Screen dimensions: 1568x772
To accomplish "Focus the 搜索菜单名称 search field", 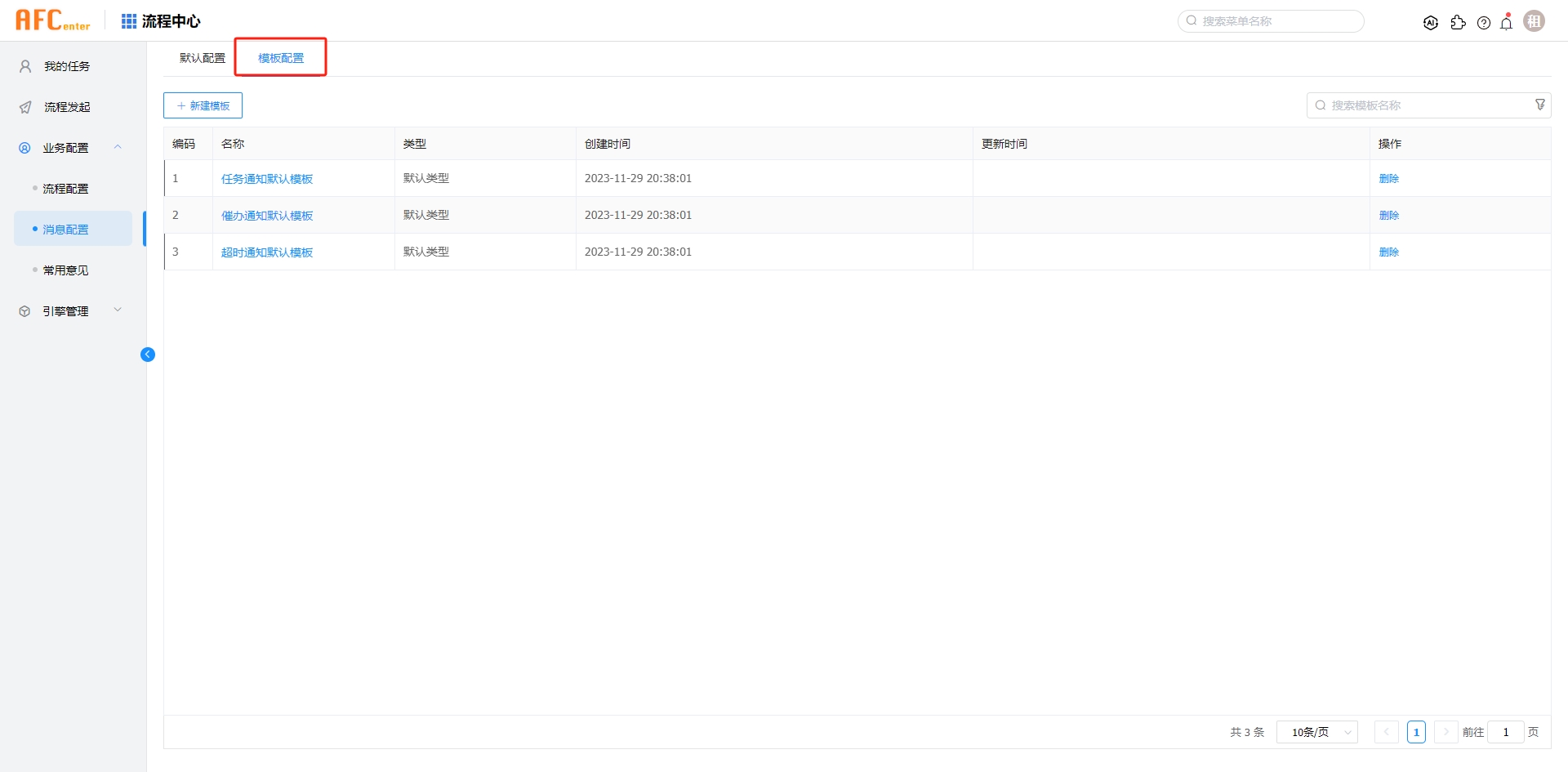I will tap(1278, 21).
